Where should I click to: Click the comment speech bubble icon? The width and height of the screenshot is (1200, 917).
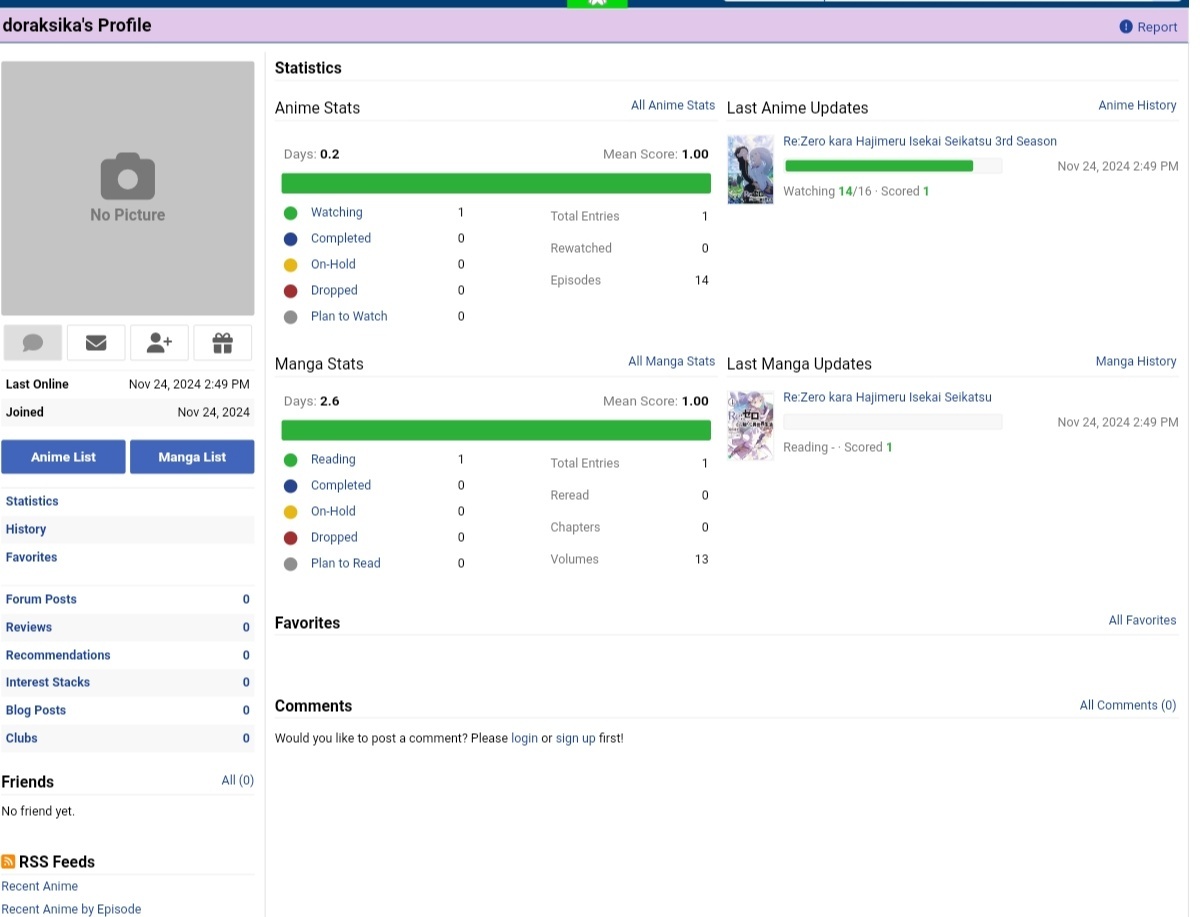click(32, 343)
